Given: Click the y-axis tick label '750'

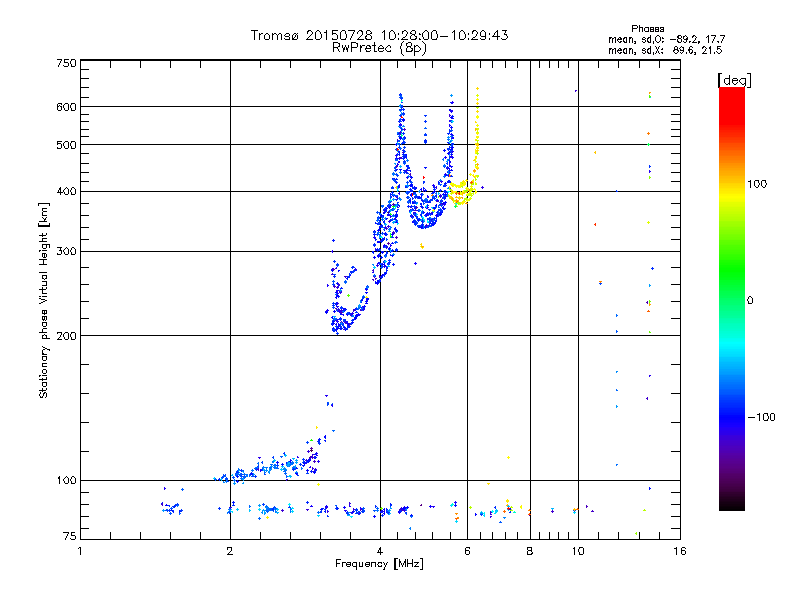Looking at the screenshot, I should (67, 63).
